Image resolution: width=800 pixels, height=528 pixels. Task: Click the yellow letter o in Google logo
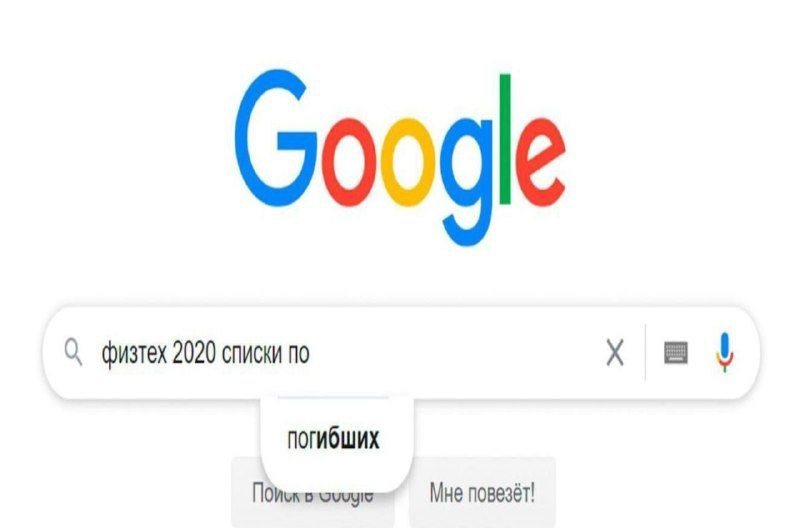408,162
